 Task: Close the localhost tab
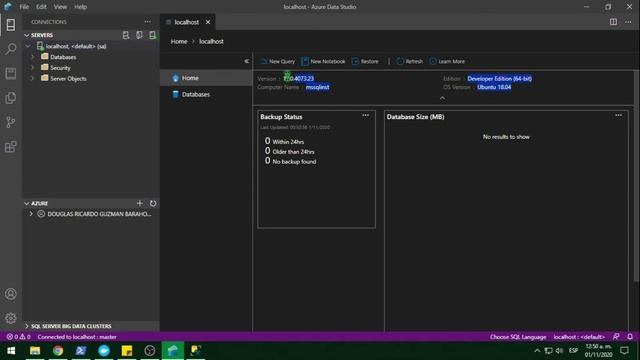click(208, 22)
